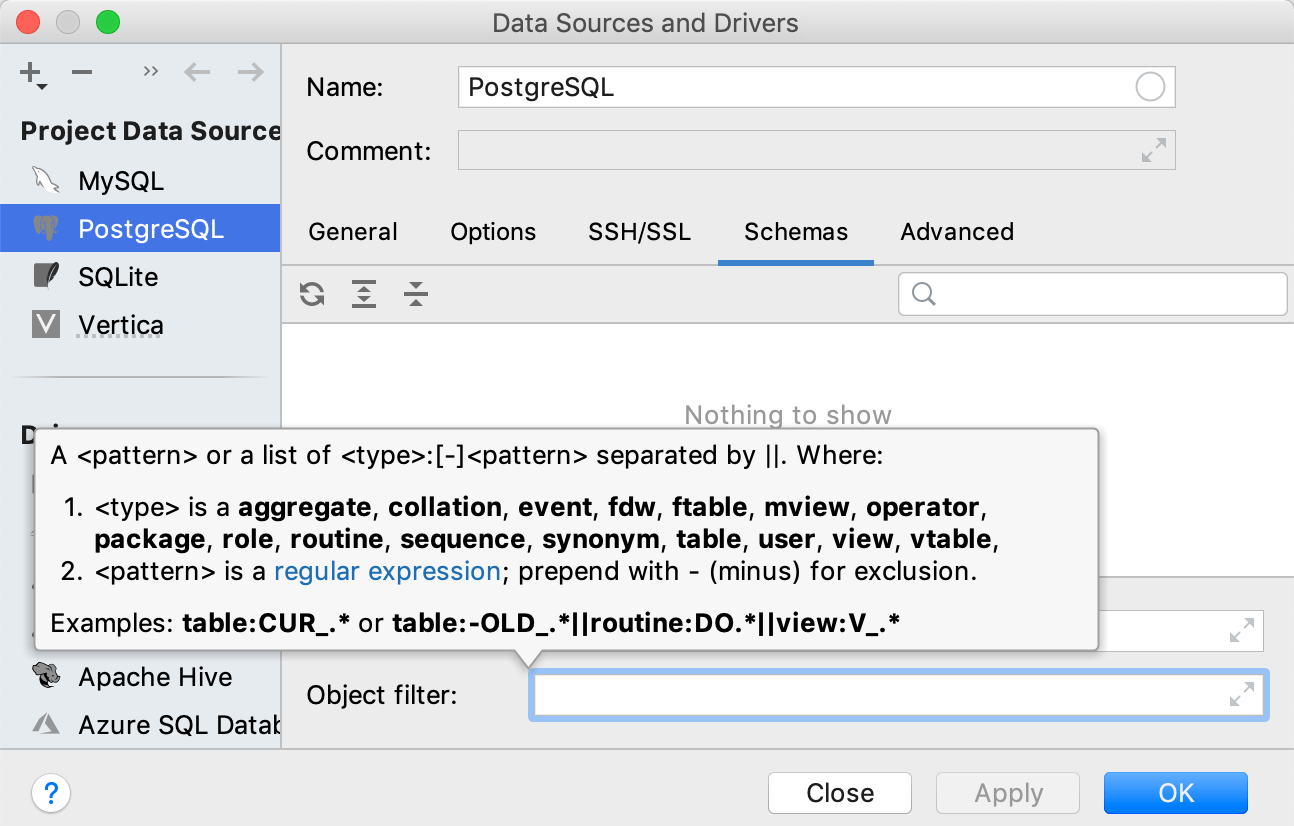
Task: Click the Vertica V icon
Action: click(x=46, y=324)
